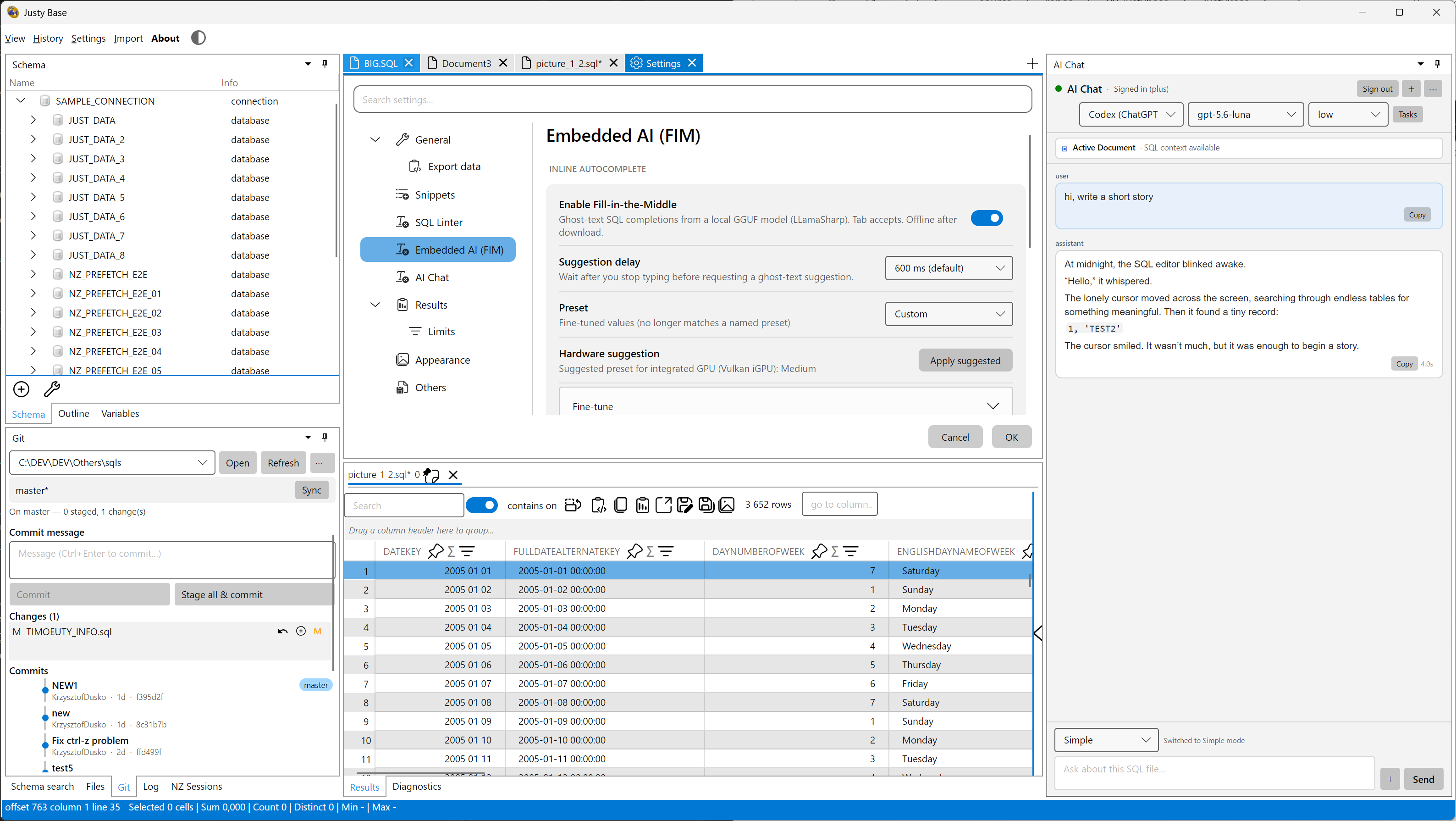1456x821 pixels.
Task: Open the filter icon on FULLDATEALTERNATEKEY column
Action: tap(667, 551)
